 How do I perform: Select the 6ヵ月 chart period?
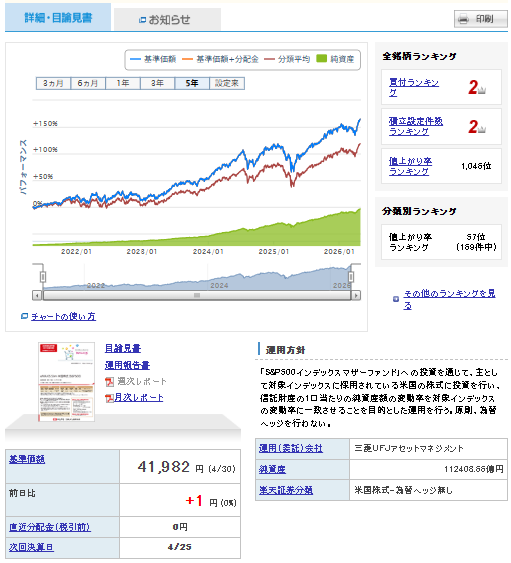coord(88,83)
